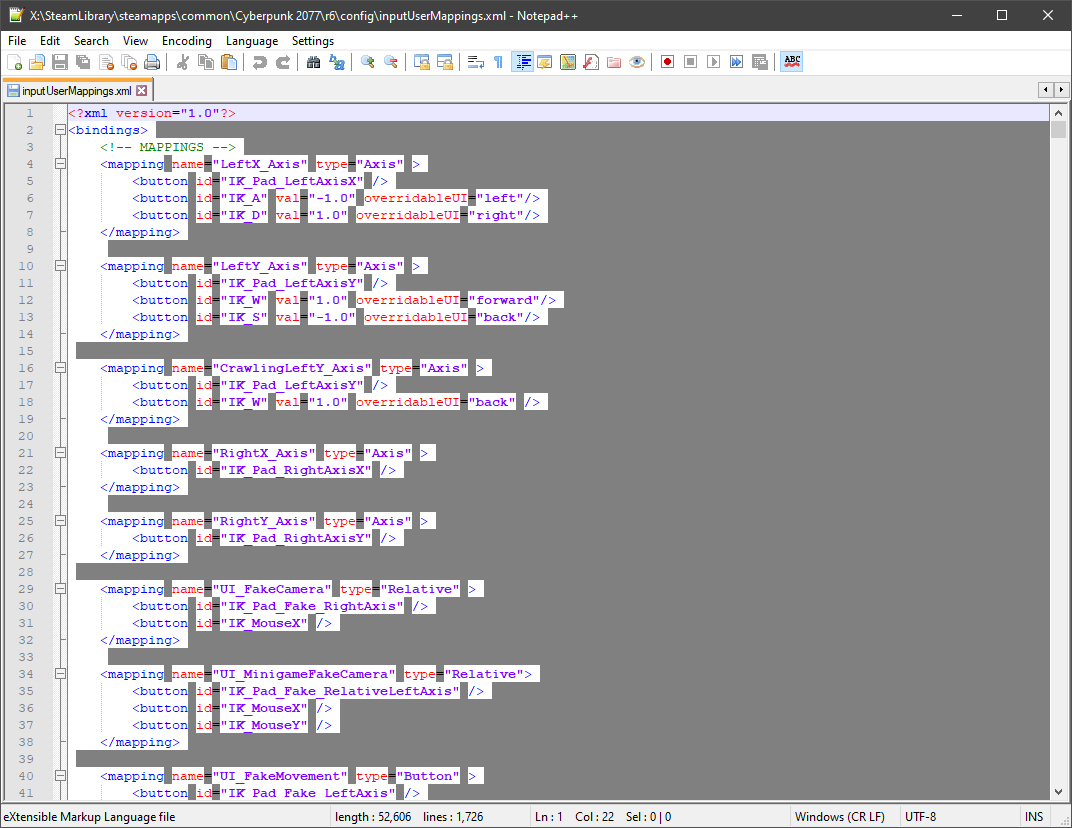Click the Cut scissors icon

point(183,62)
